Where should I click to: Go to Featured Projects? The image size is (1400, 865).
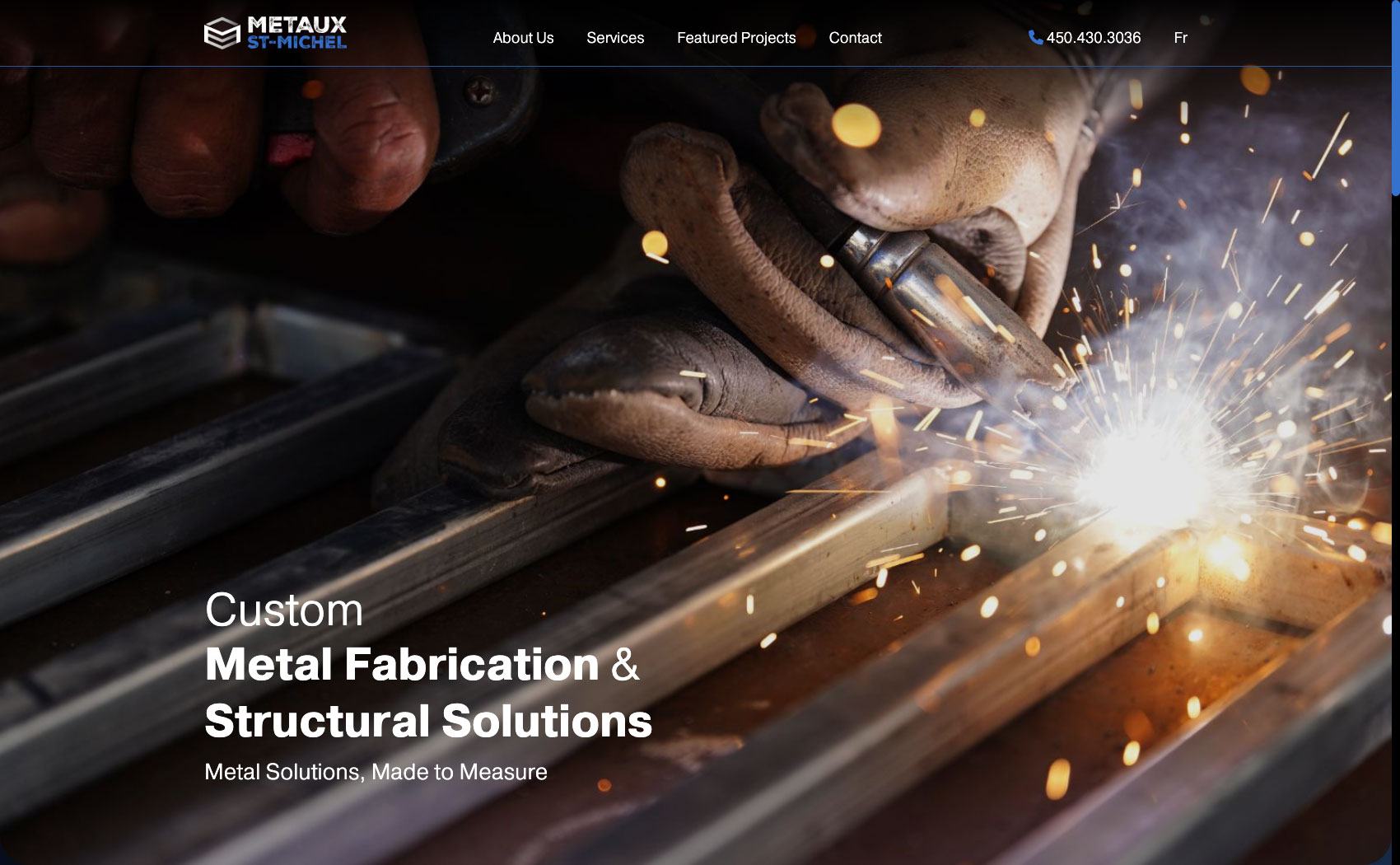click(736, 38)
